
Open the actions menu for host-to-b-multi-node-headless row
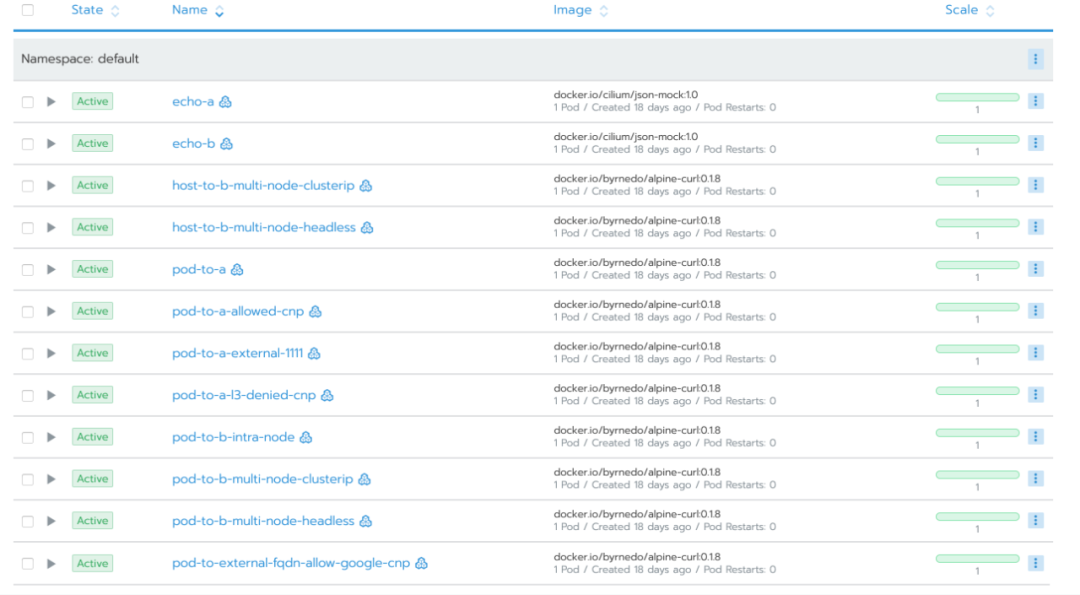(x=1035, y=227)
